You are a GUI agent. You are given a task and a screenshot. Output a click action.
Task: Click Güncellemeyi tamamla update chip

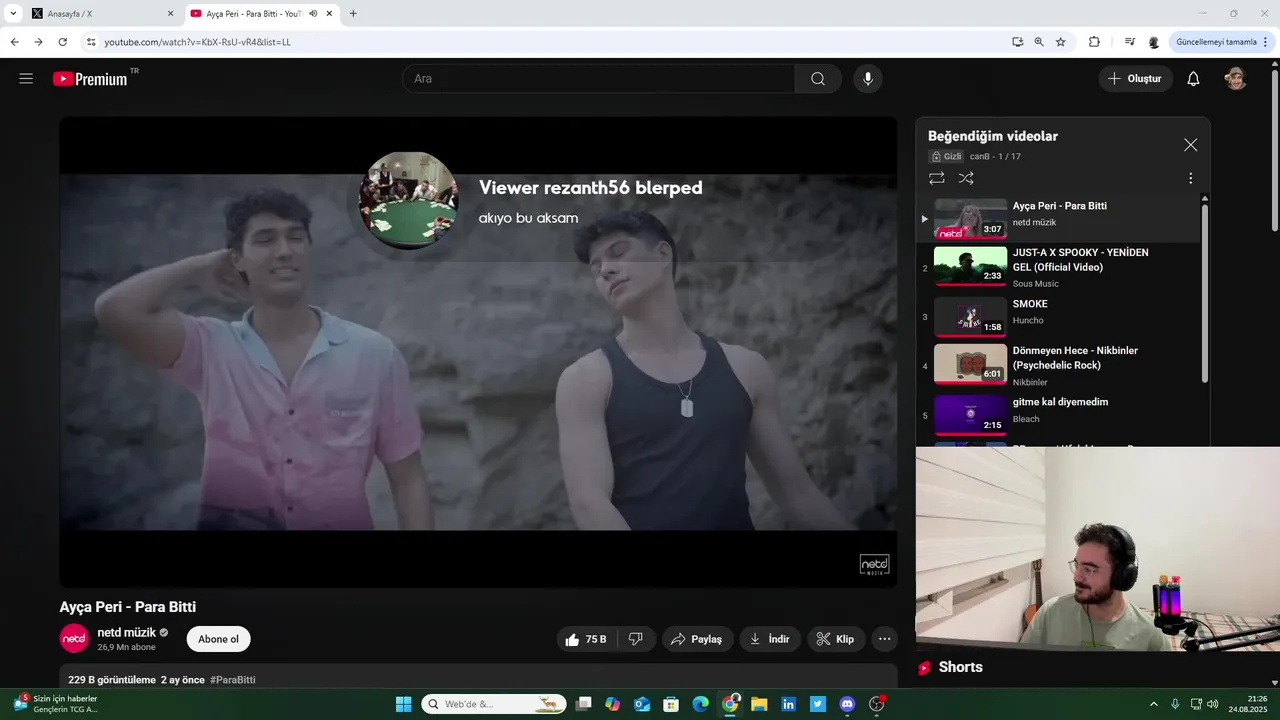(1216, 42)
